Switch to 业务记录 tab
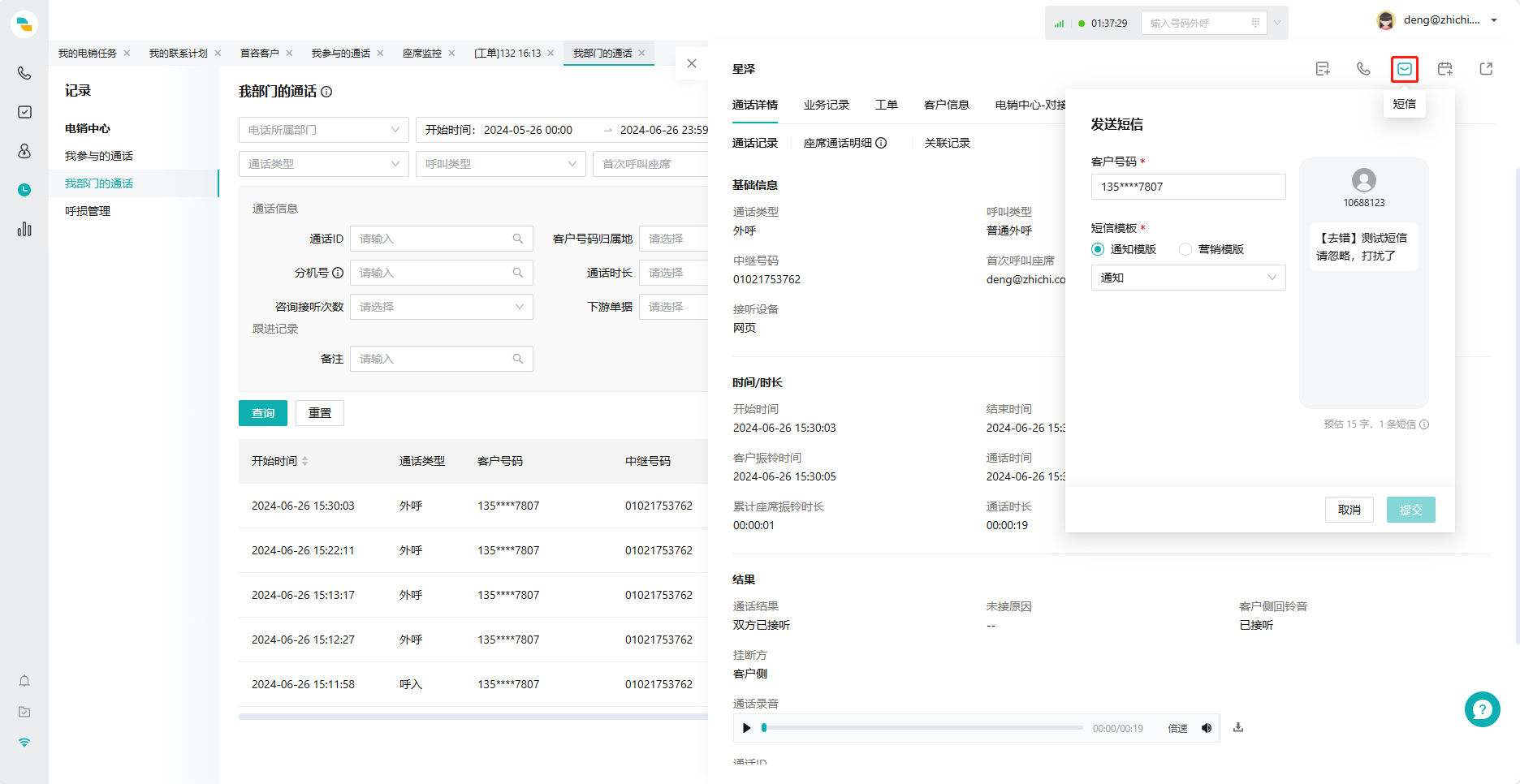The width and height of the screenshot is (1520, 784). click(827, 105)
